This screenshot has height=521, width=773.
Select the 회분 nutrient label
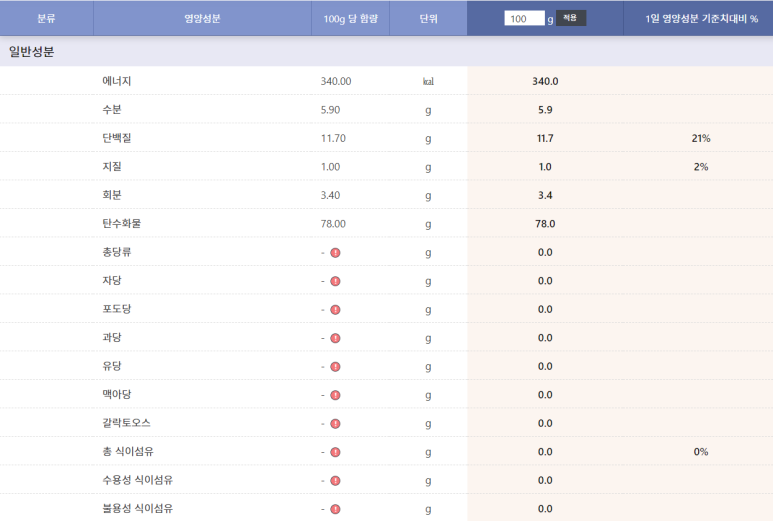click(112, 195)
